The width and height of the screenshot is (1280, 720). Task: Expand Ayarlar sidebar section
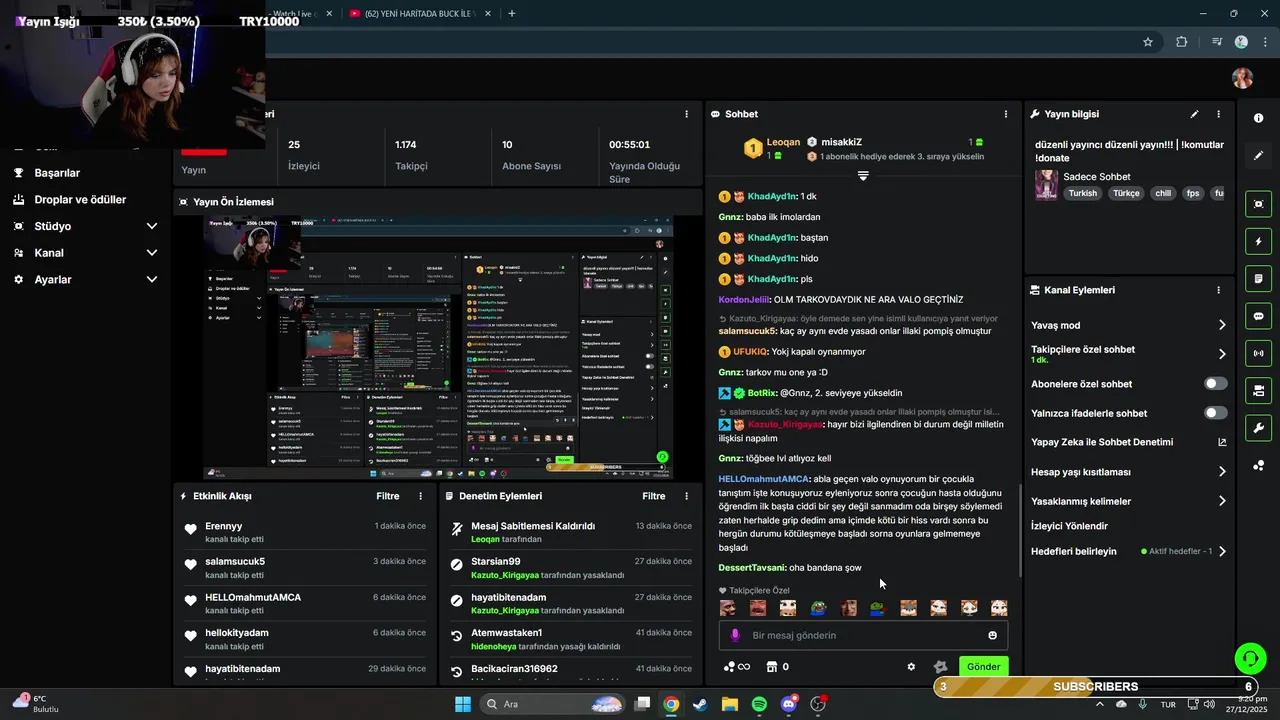pos(152,280)
